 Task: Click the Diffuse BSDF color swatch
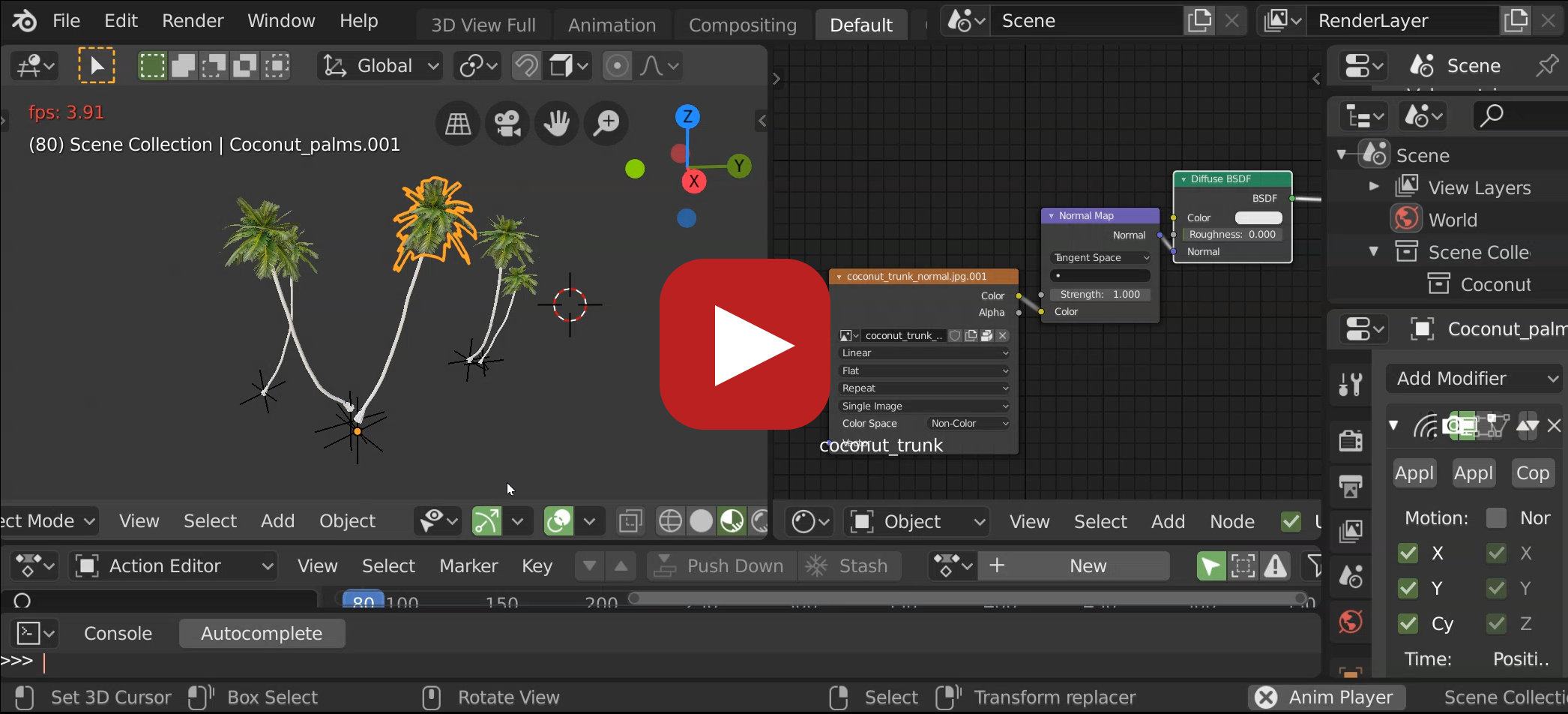1258,217
